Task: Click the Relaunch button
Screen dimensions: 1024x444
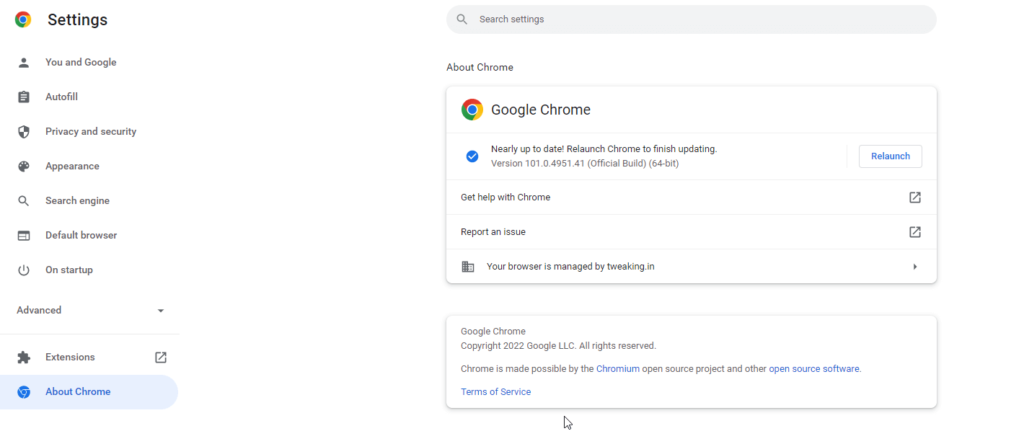Action: coord(890,156)
